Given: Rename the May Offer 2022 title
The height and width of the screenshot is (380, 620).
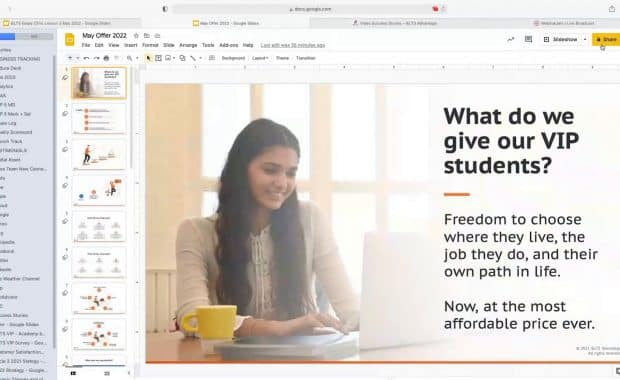Looking at the screenshot, I should (x=104, y=36).
